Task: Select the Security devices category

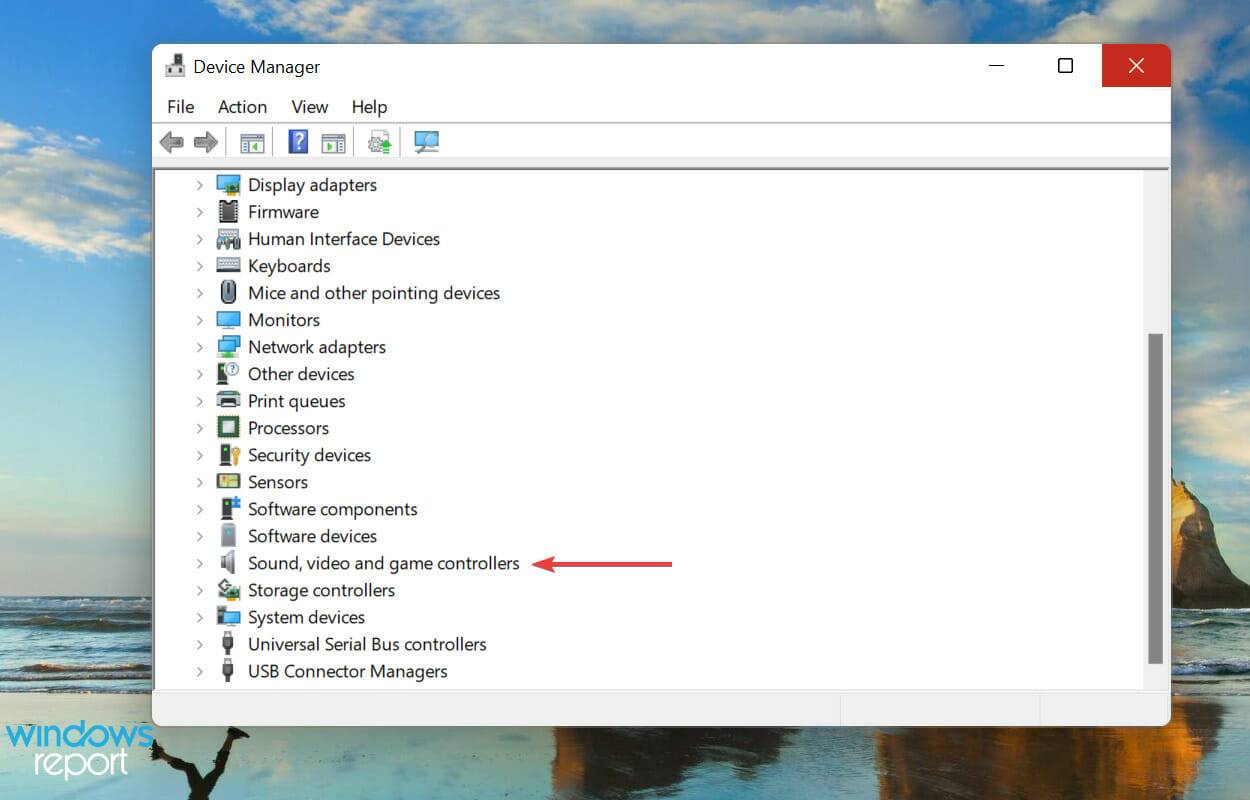Action: tap(309, 455)
